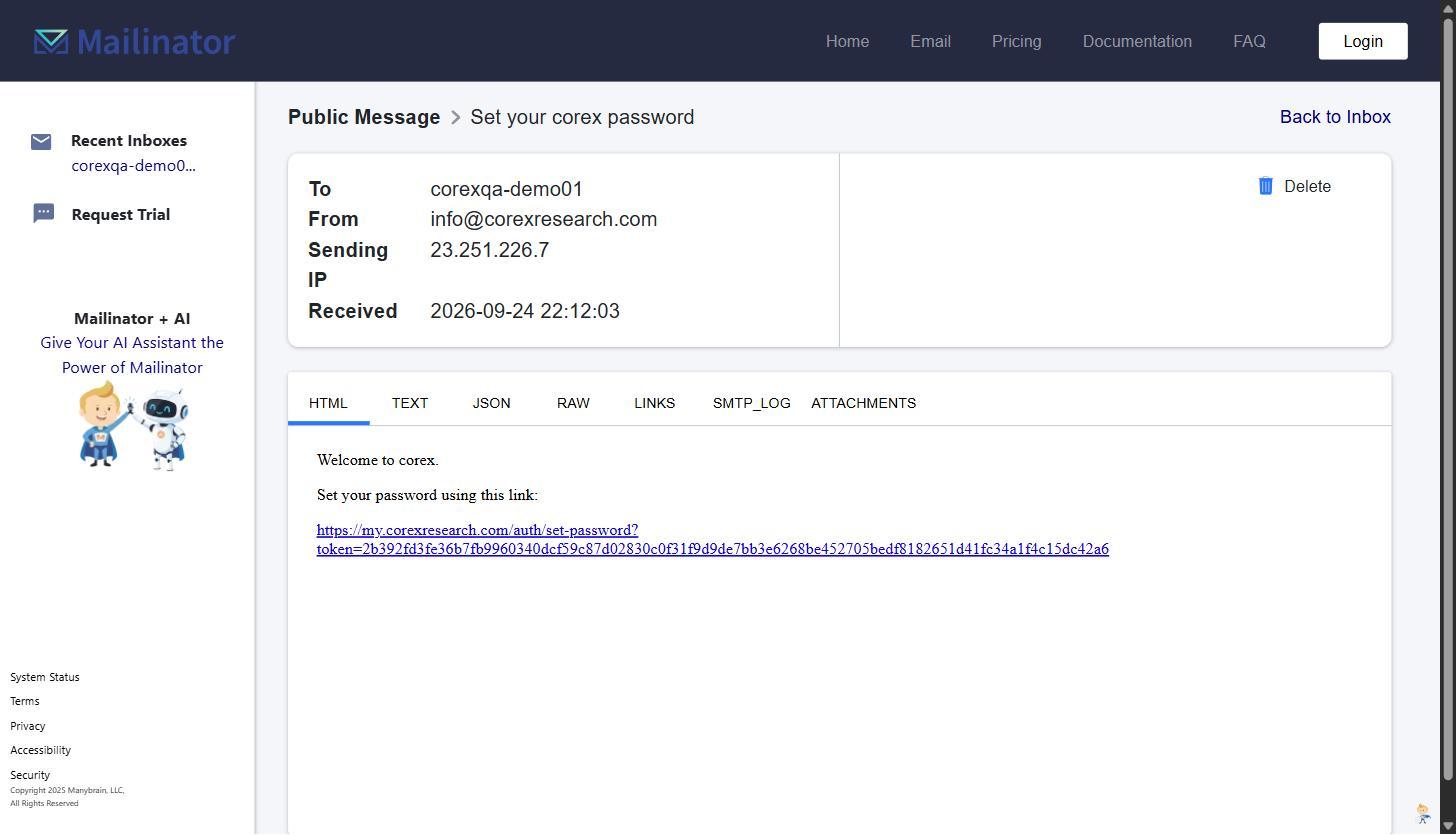Open Terms footer link
This screenshot has width=1456, height=835.
tap(25, 701)
